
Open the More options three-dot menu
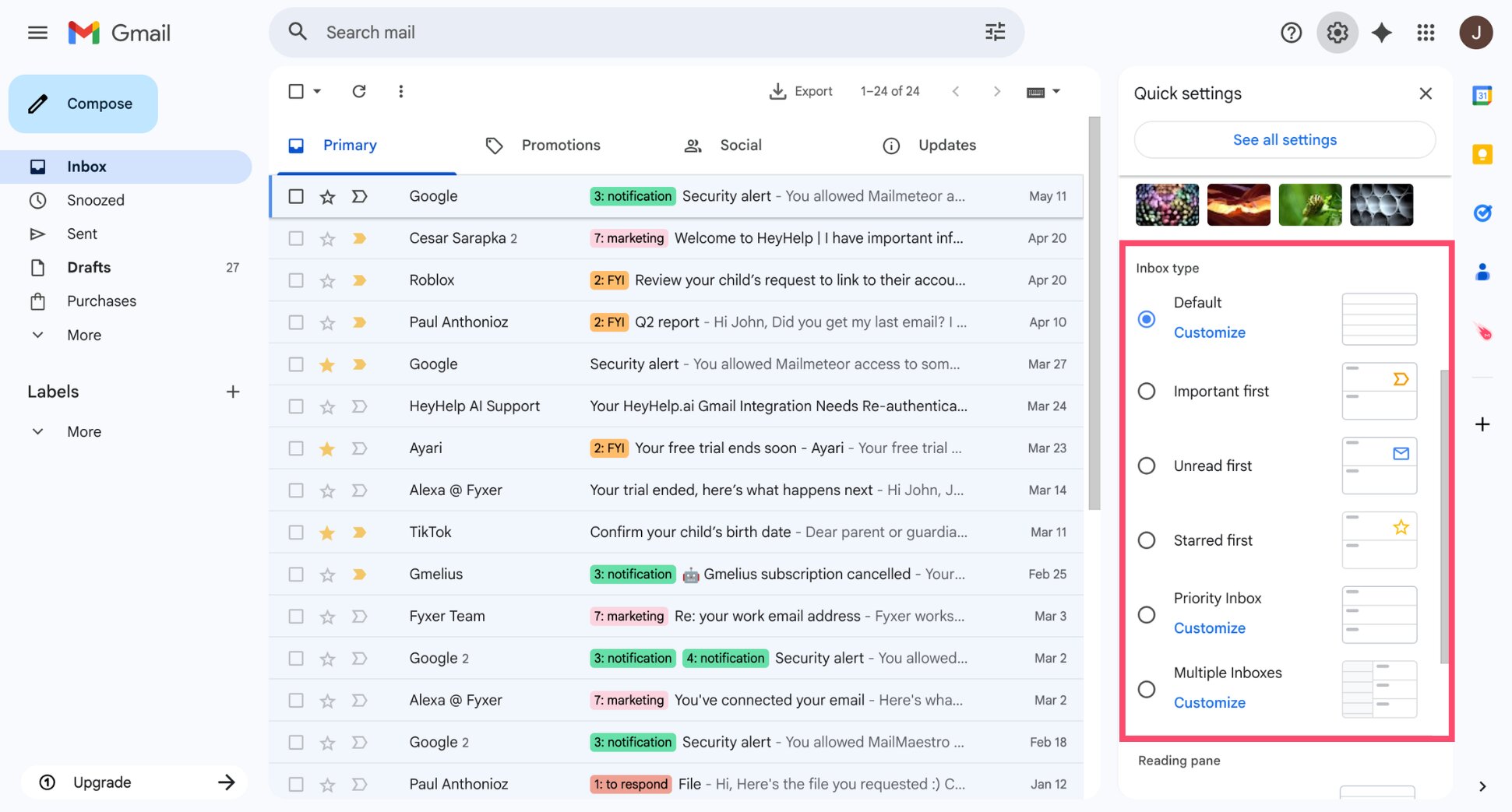400,91
